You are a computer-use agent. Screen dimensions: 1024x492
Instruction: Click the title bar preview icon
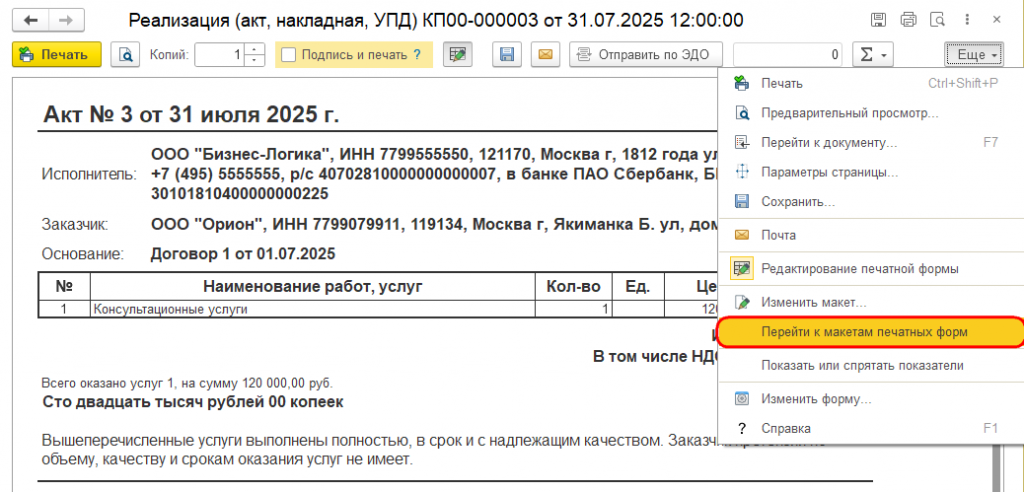pos(938,20)
